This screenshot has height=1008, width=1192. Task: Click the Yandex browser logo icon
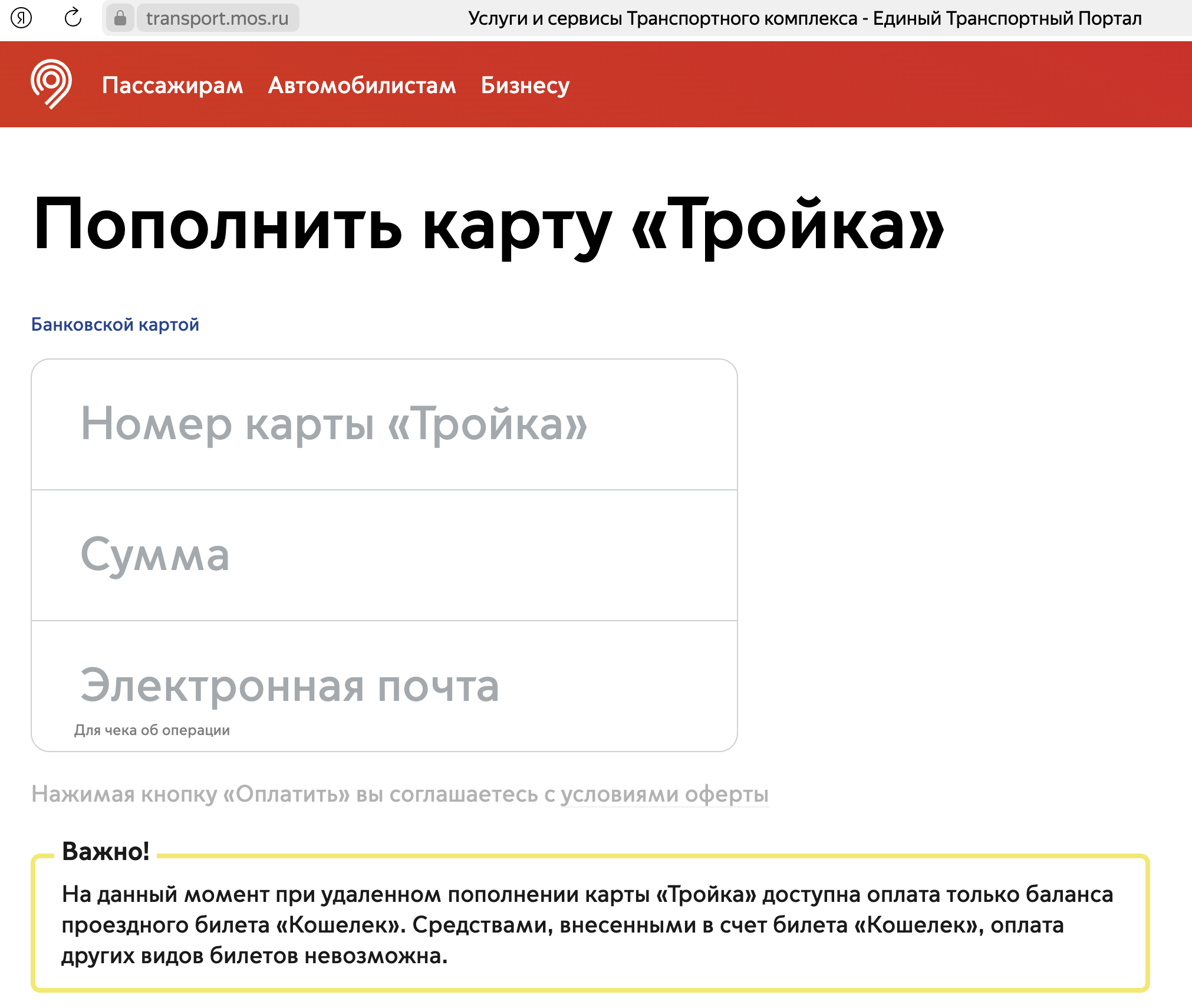(x=22, y=18)
